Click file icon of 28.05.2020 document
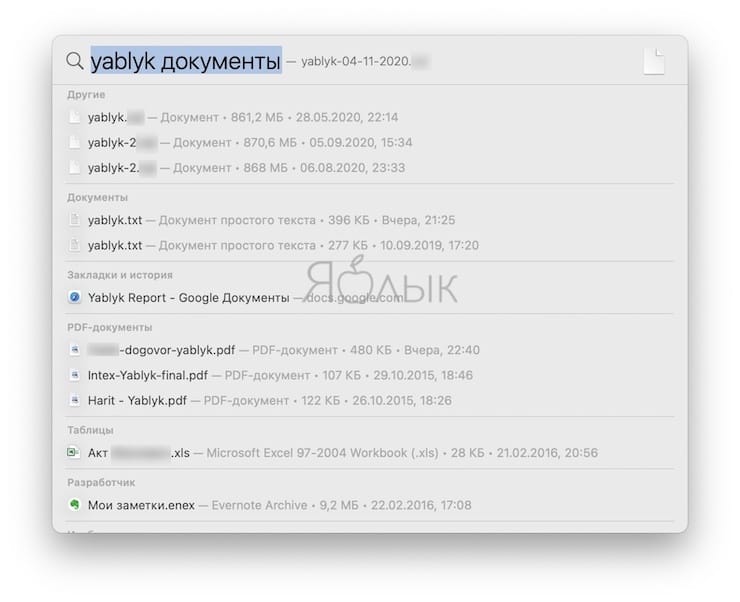The width and height of the screenshot is (740, 602). (75, 117)
